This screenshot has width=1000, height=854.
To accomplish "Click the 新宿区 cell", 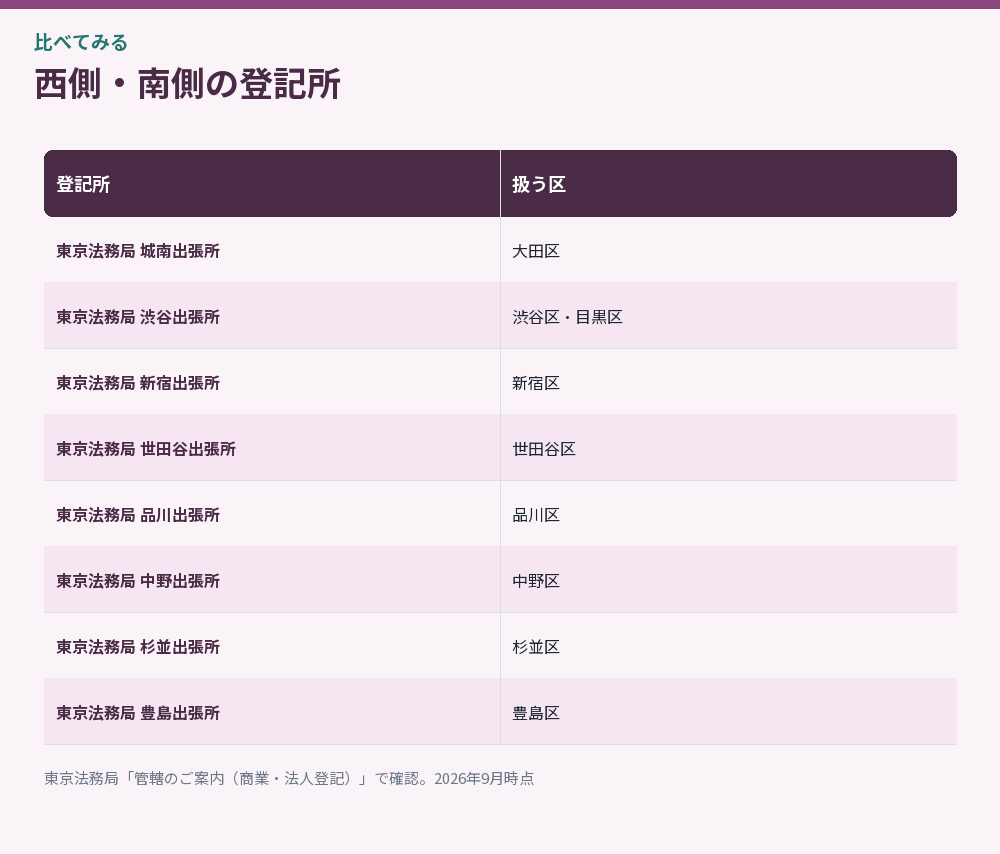I will (729, 382).
